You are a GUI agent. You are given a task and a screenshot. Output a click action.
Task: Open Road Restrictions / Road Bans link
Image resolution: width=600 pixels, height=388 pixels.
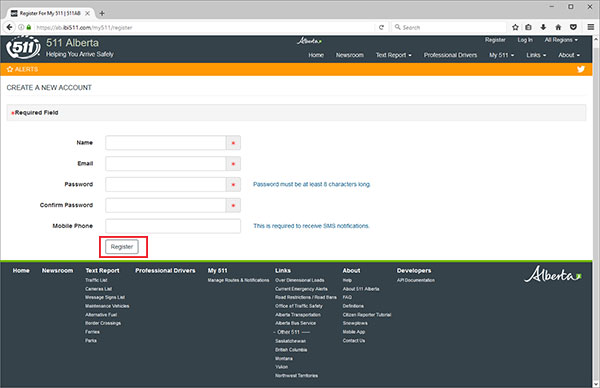306,297
